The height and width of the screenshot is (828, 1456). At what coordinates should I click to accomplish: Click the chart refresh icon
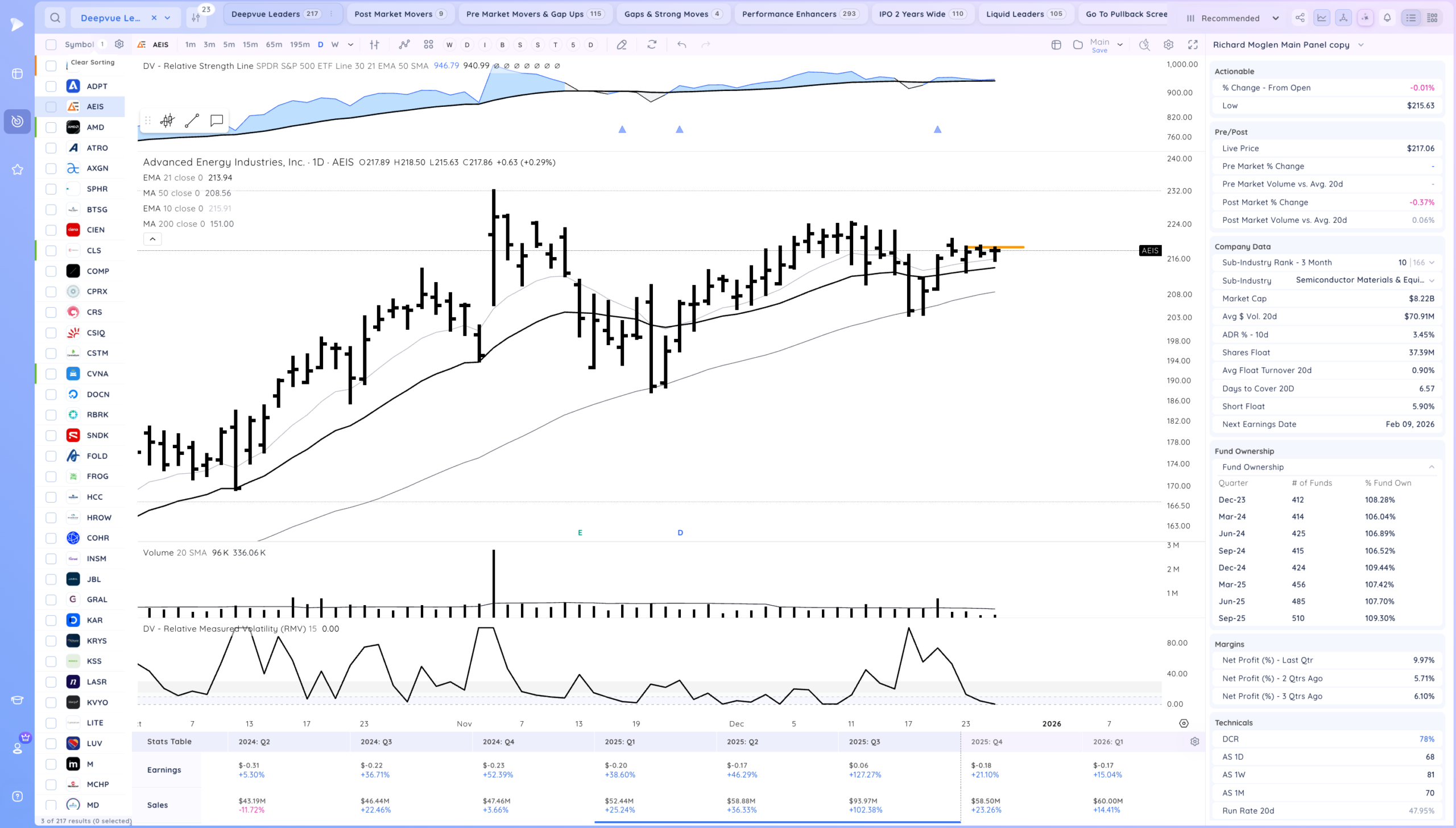652,44
